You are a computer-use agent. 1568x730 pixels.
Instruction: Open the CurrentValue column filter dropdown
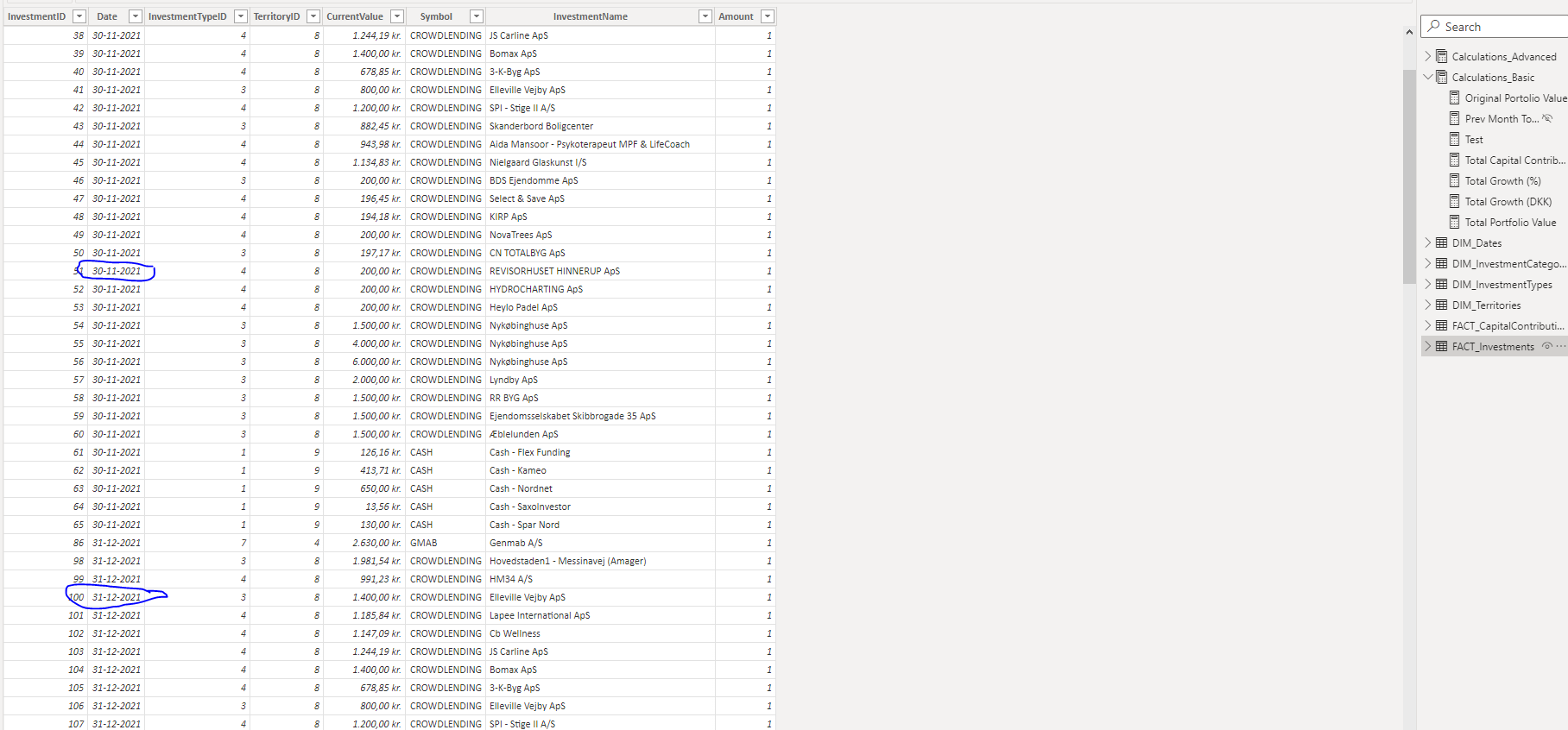tap(397, 16)
